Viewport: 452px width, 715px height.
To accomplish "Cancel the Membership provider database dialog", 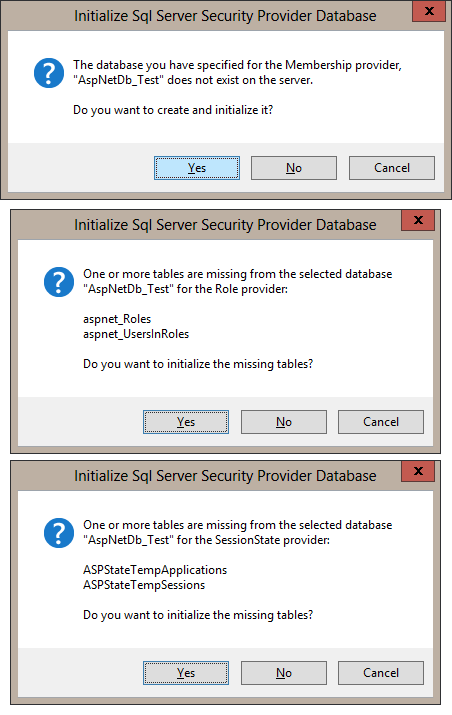I will pos(392,168).
